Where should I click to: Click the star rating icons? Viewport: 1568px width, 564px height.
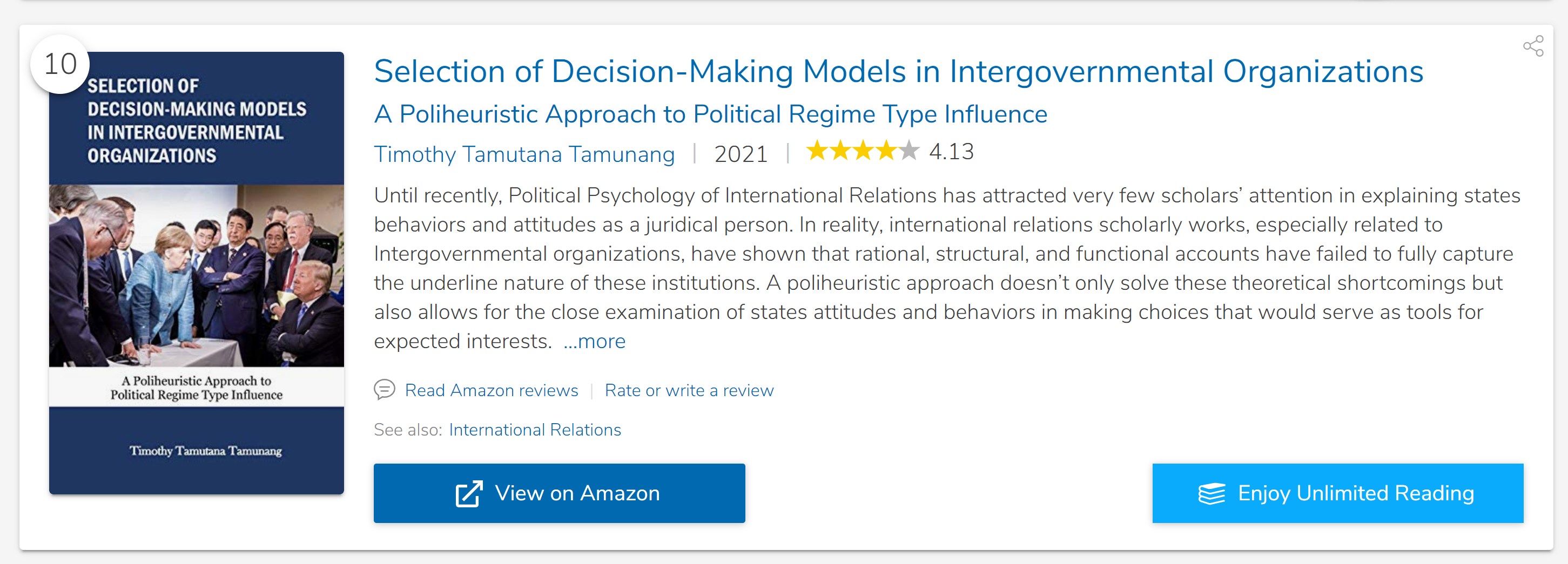tap(862, 151)
